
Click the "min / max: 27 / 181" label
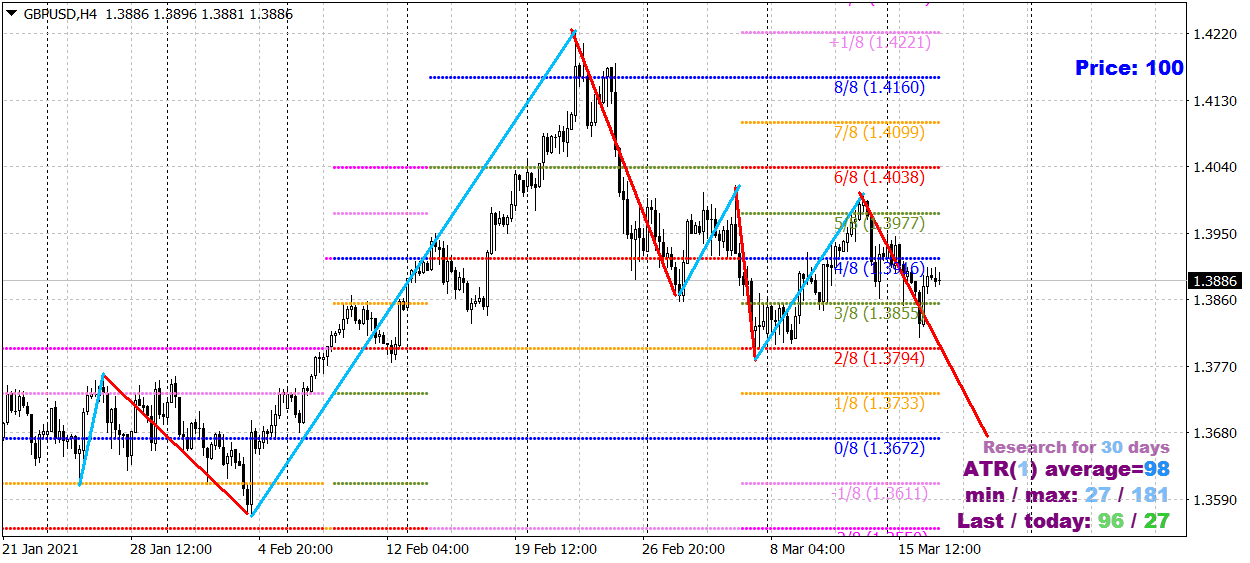tap(1067, 495)
